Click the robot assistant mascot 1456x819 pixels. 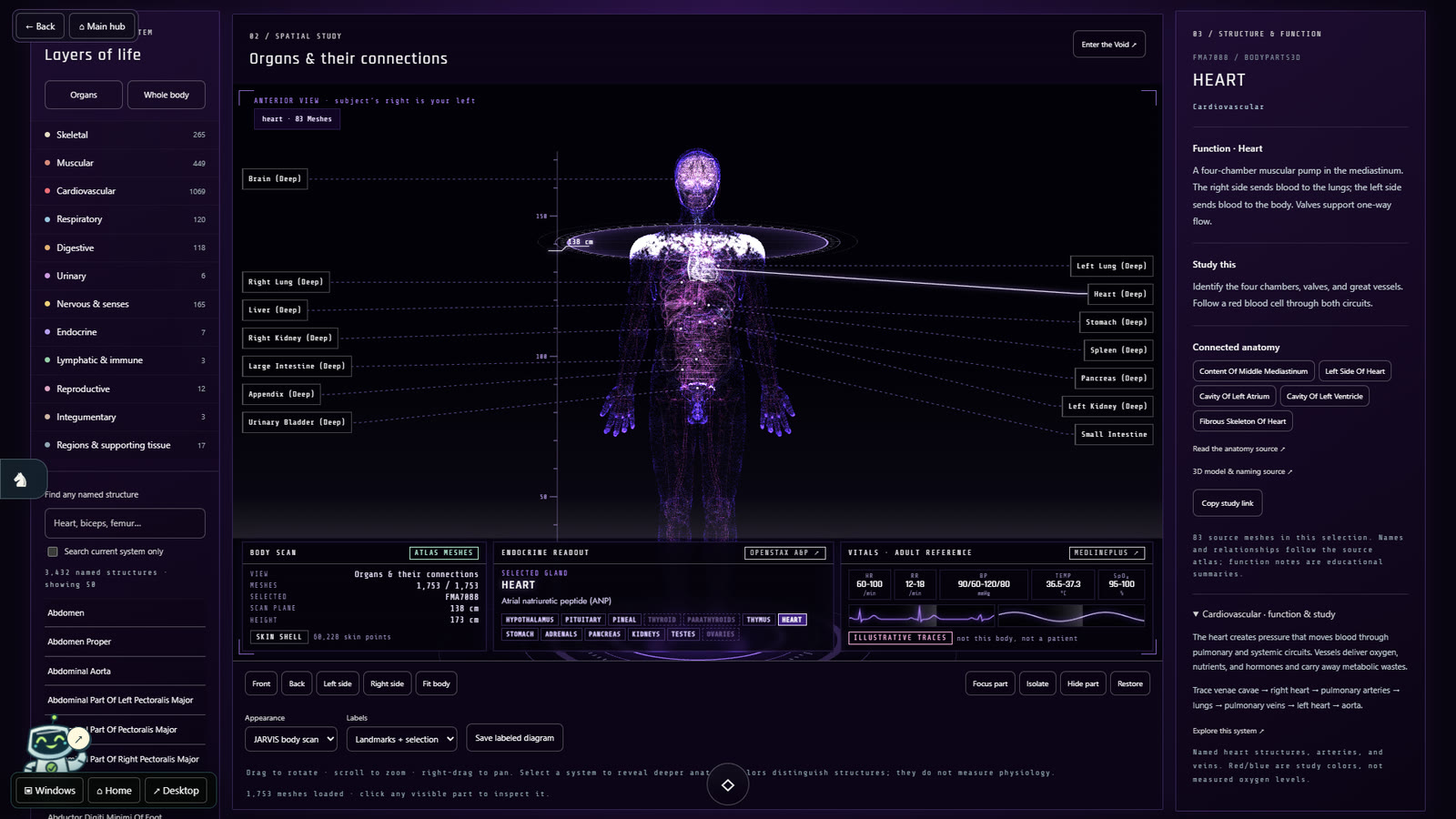[52, 748]
